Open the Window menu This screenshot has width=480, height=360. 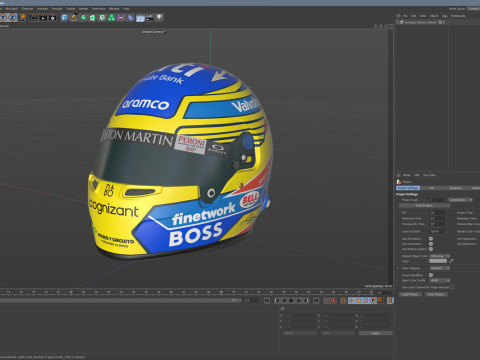point(114,9)
